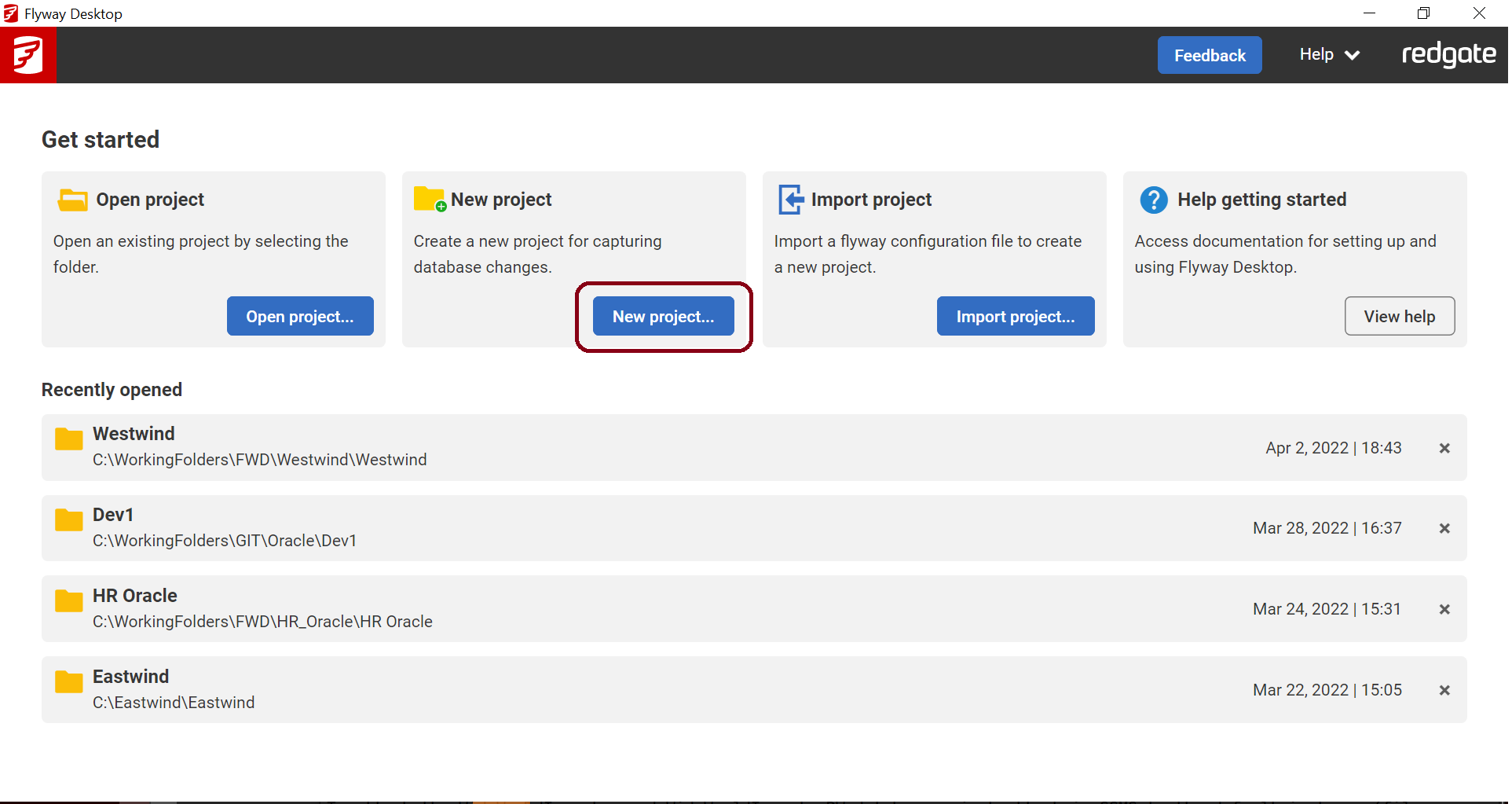Click the folder icon beside Westwind
This screenshot has height=804, width=1512.
click(68, 439)
